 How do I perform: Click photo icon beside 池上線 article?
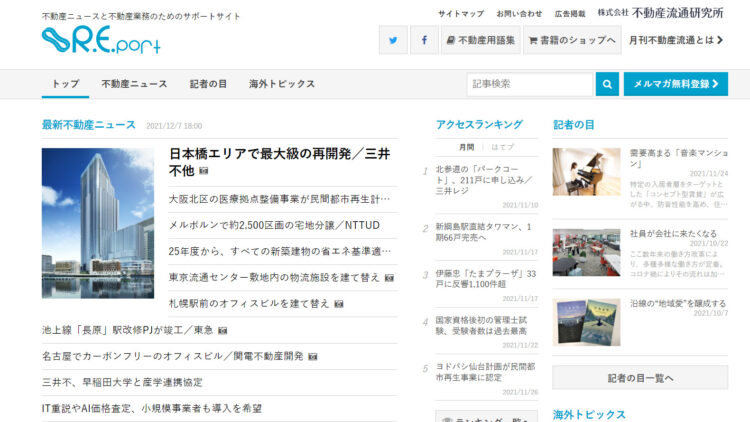pos(222,330)
